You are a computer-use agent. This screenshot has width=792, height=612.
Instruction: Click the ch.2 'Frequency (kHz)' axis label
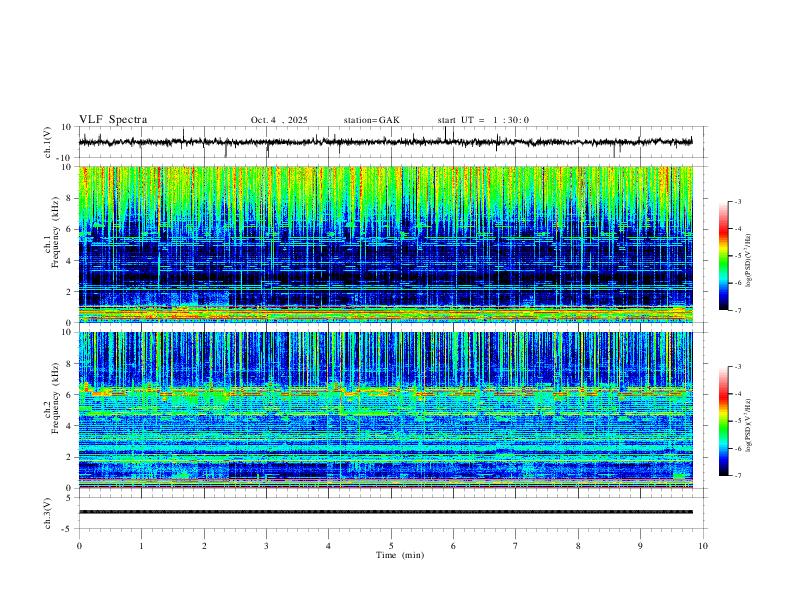[x=55, y=398]
